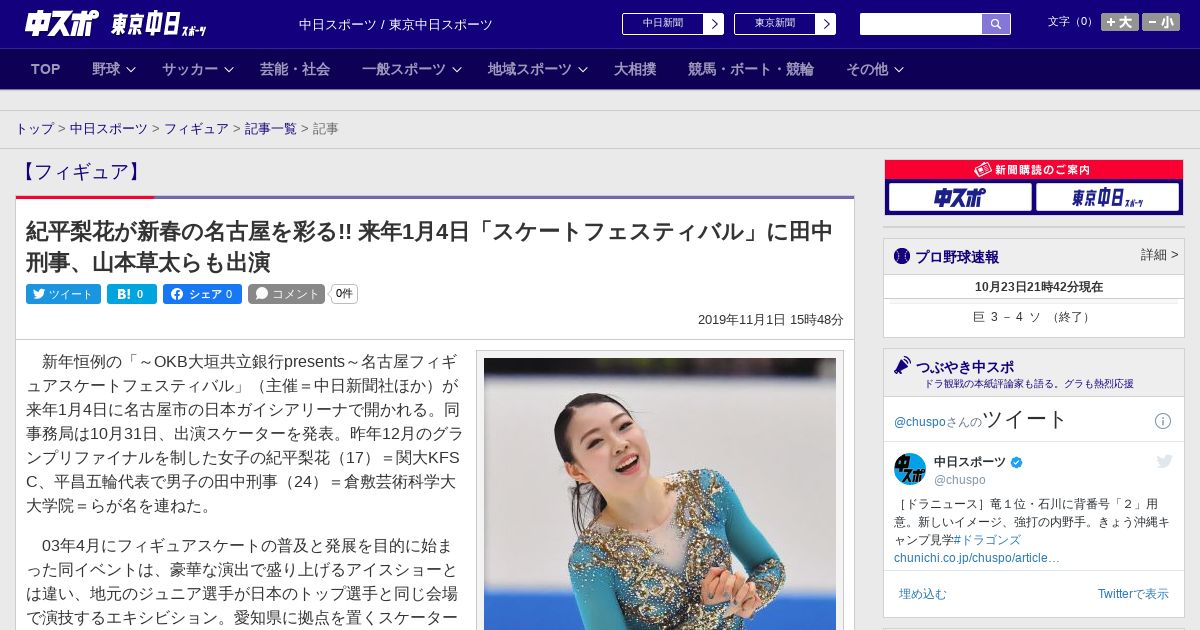The height and width of the screenshot is (630, 1200).
Task: Click the トップ breadcrumb link
Action: [x=35, y=129]
